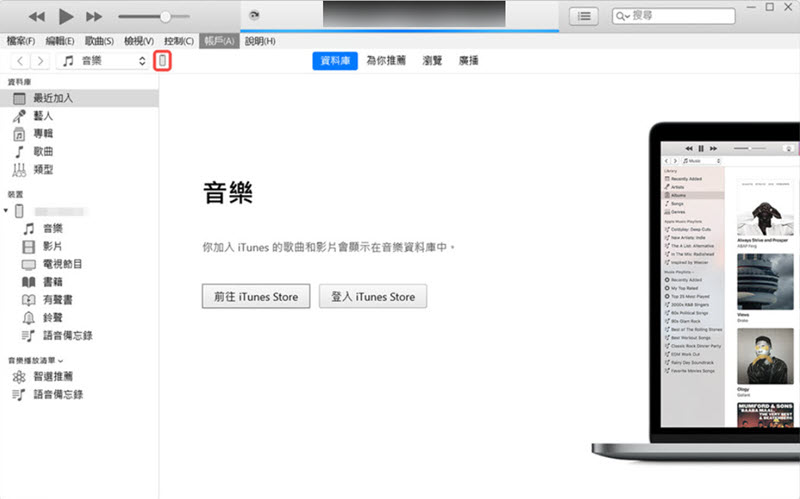
Task: Switch to the 瀏覽 tab
Action: point(432,61)
